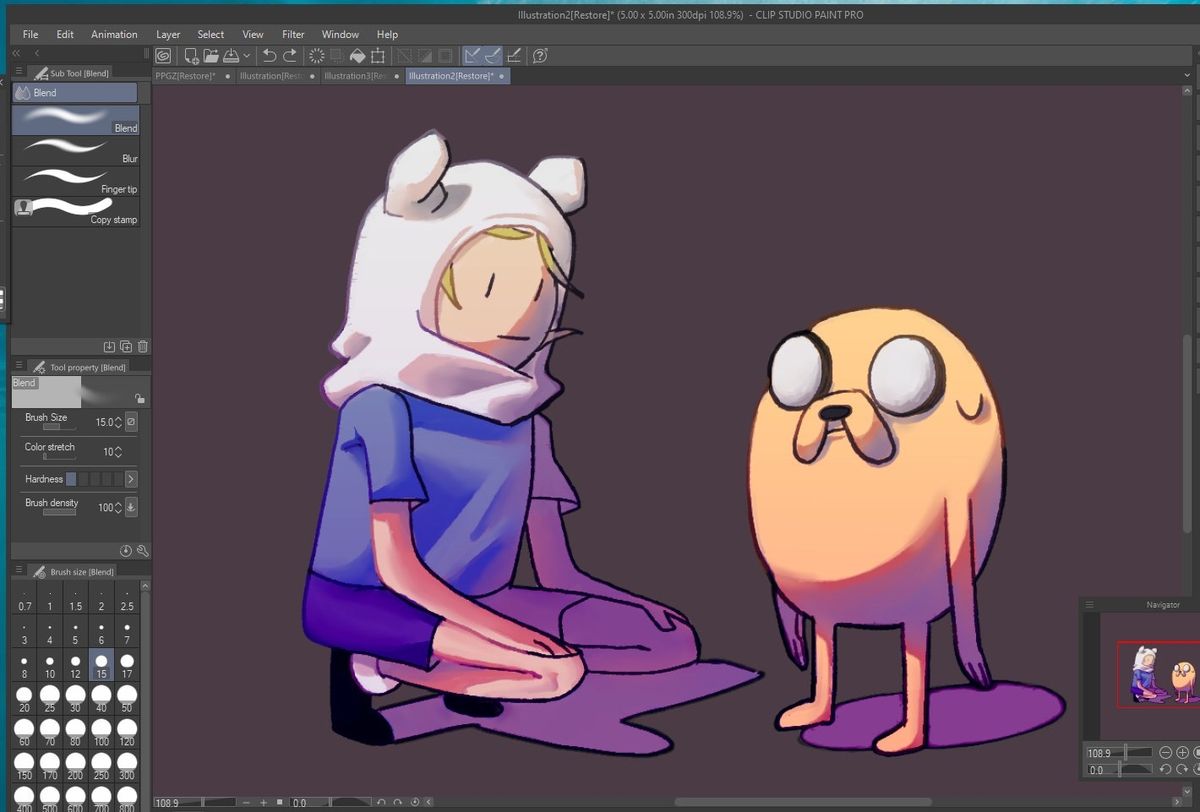Click the Navigator zoom out icon
The height and width of the screenshot is (812, 1200).
1166,753
